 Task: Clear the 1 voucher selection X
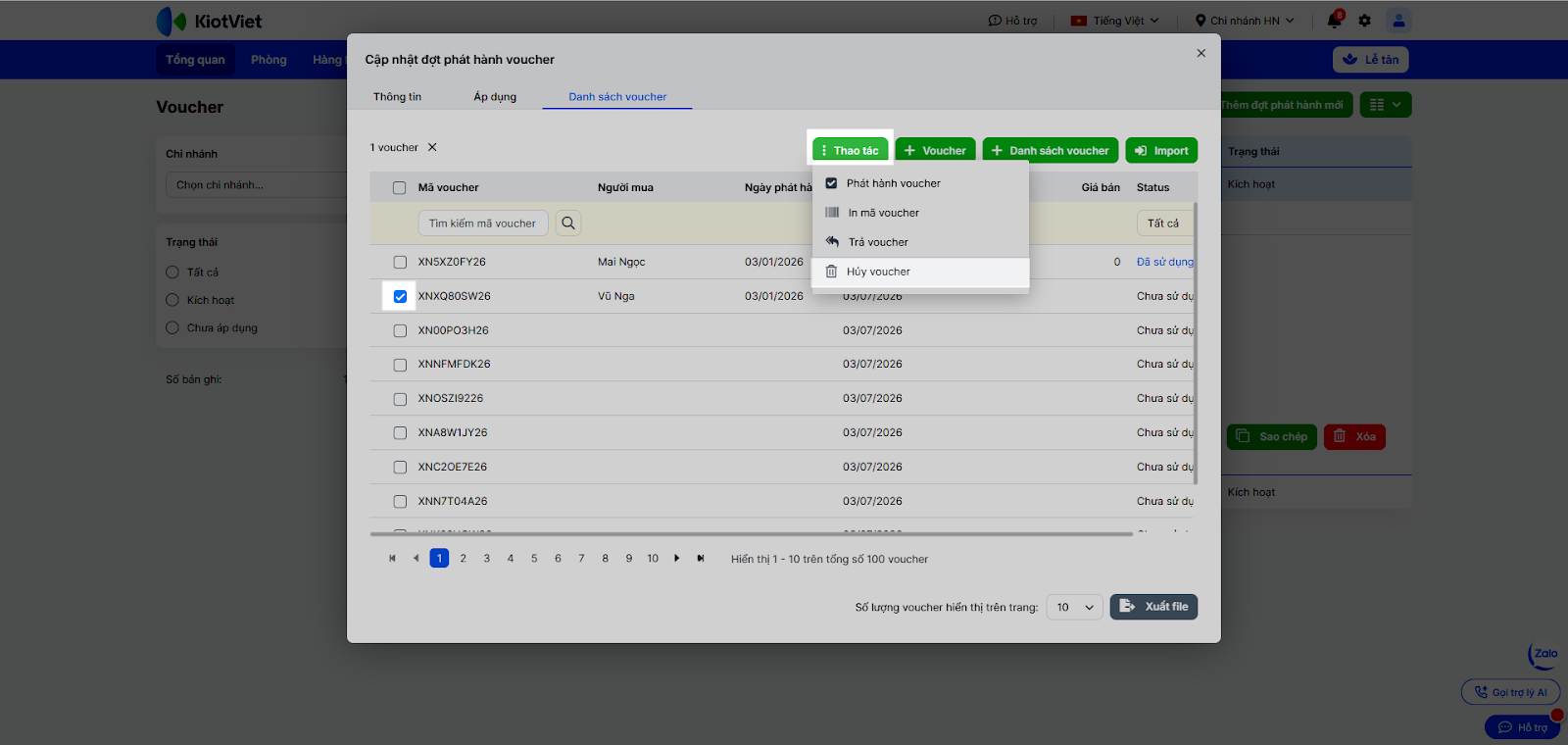pyautogui.click(x=432, y=148)
